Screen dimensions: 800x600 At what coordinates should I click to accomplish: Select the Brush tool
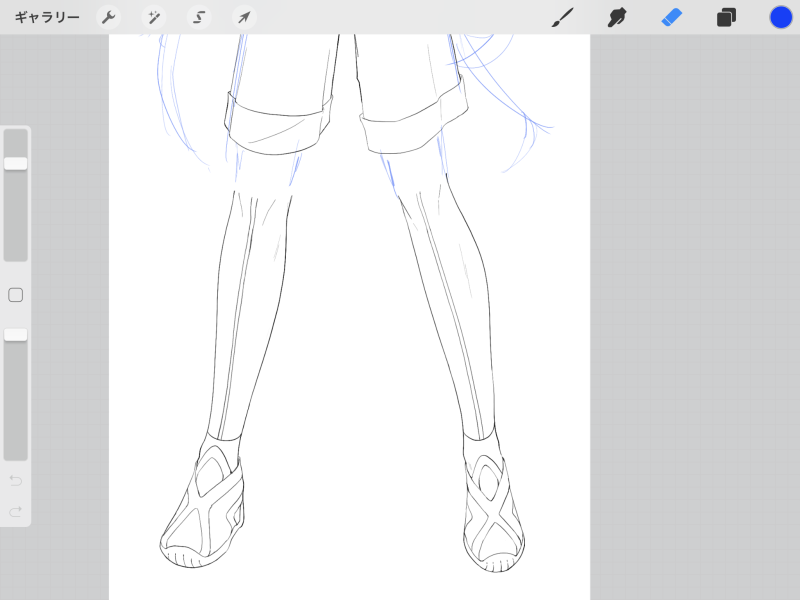563,18
